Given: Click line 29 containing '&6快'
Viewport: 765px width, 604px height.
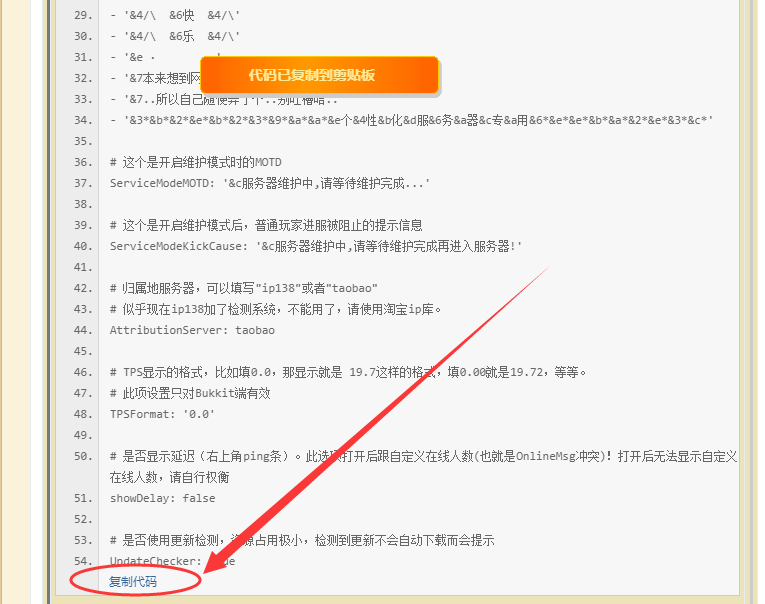Looking at the screenshot, I should [x=175, y=16].
